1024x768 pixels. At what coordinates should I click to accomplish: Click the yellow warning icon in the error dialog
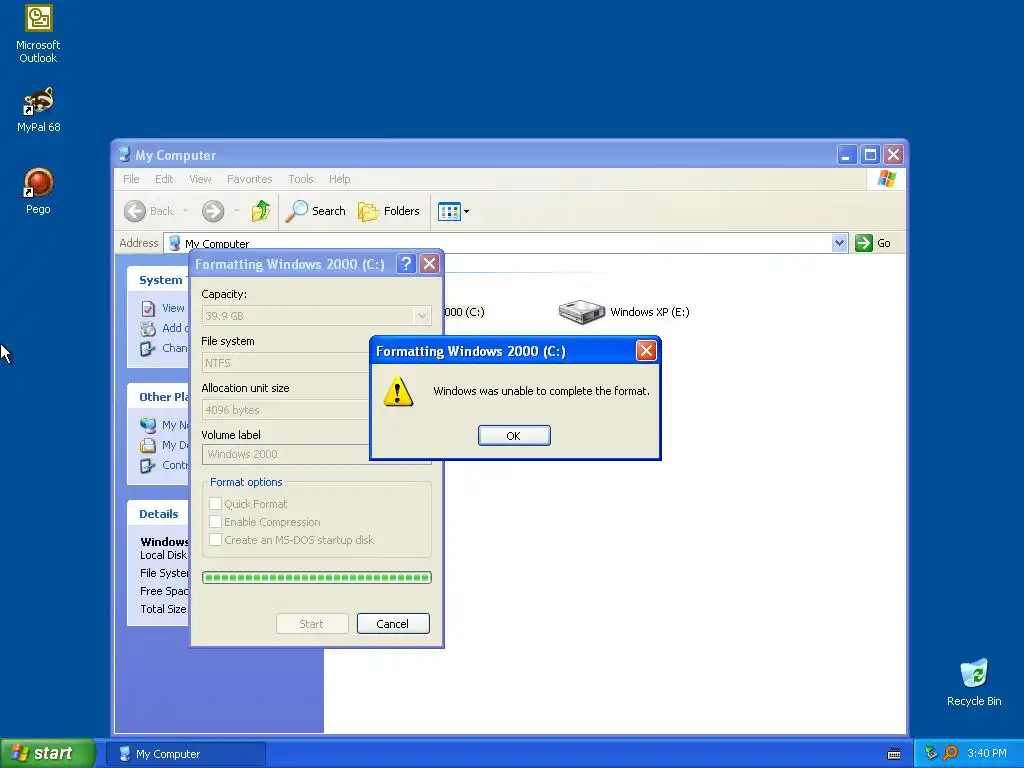[398, 391]
